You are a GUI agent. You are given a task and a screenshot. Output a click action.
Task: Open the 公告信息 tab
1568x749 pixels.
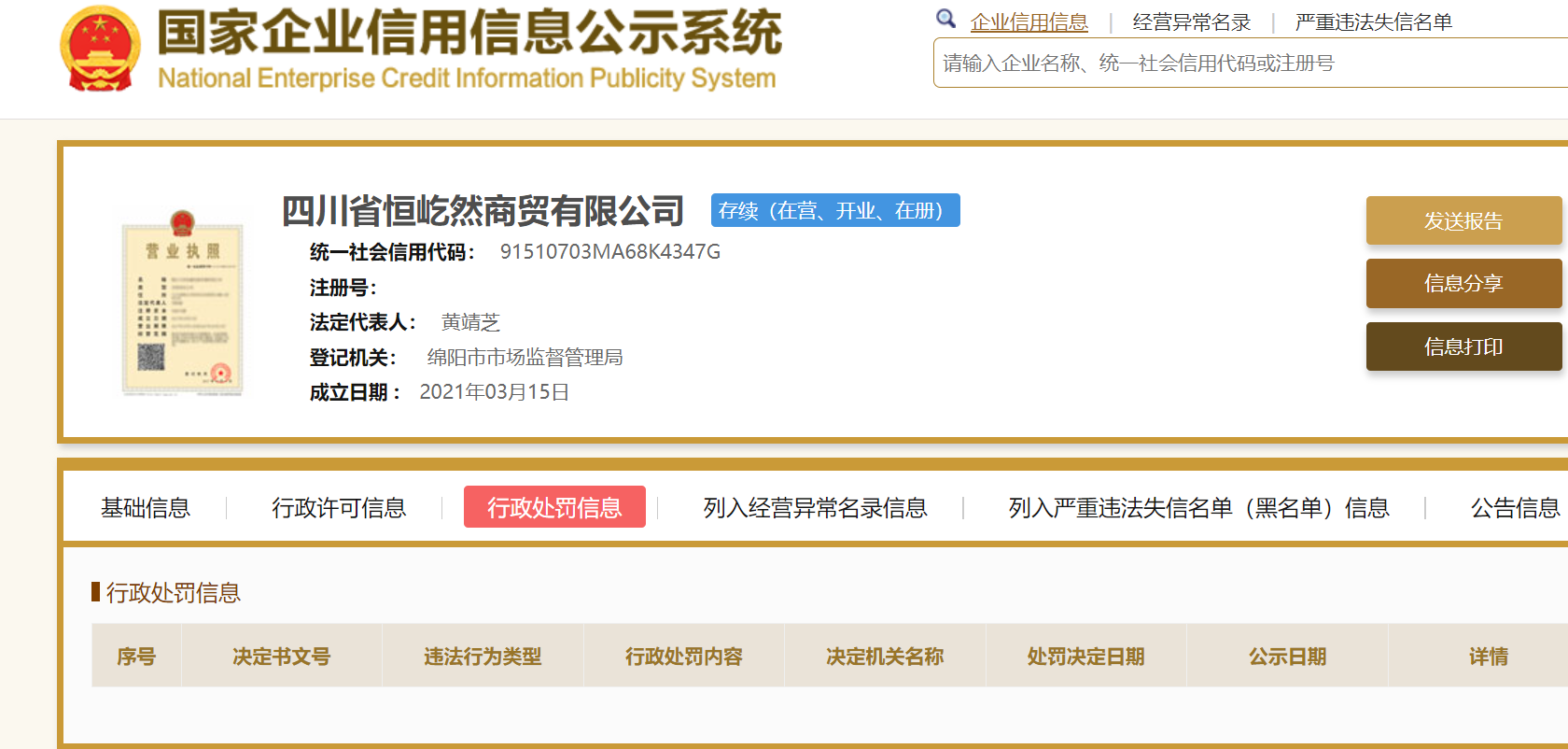[x=1516, y=507]
